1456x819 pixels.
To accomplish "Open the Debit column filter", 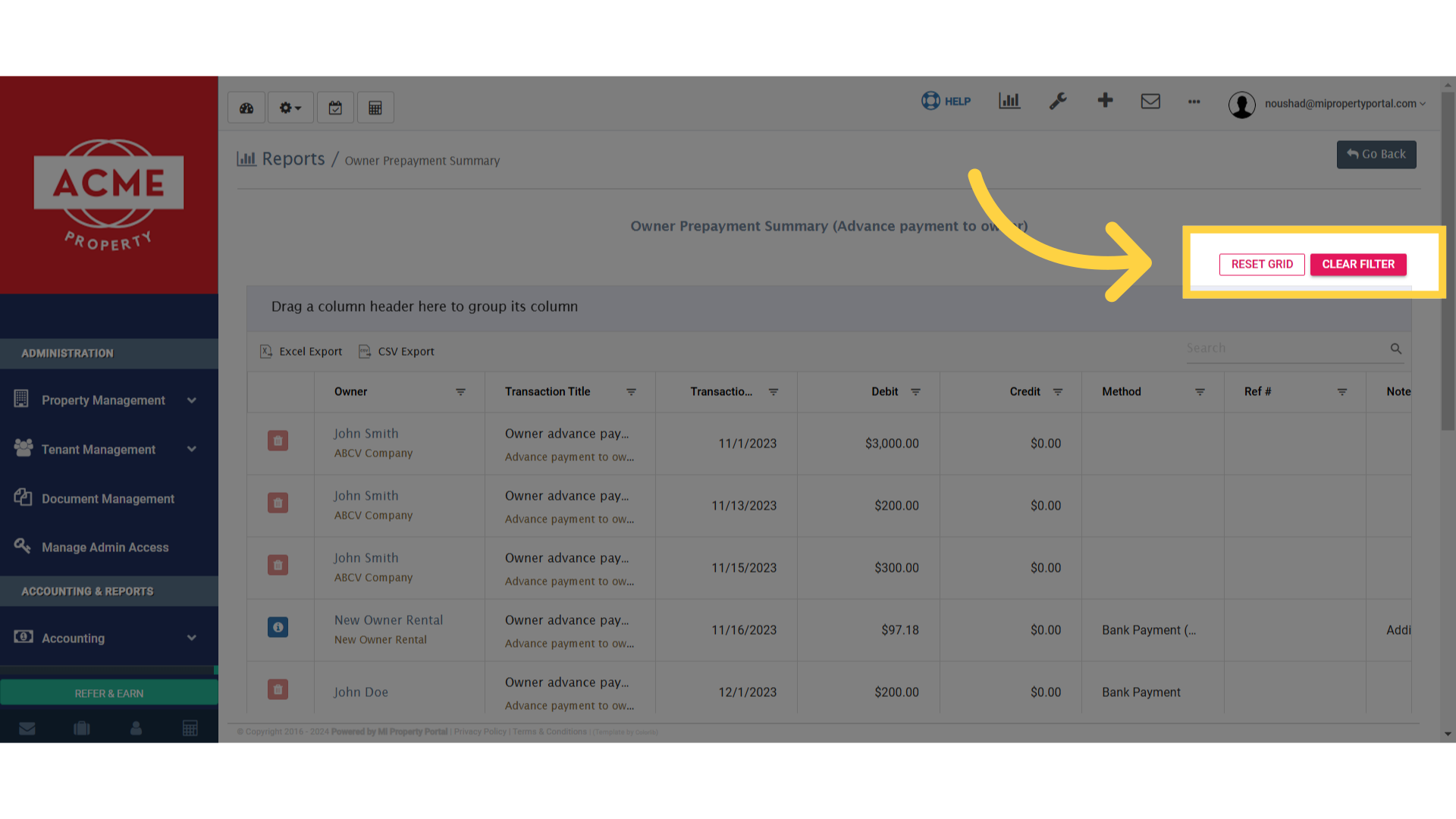I will [915, 392].
